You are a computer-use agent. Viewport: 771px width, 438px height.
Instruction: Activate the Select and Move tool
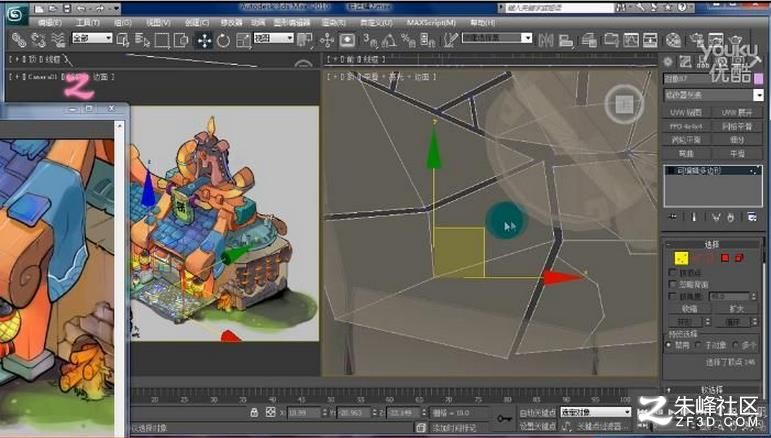pos(204,40)
